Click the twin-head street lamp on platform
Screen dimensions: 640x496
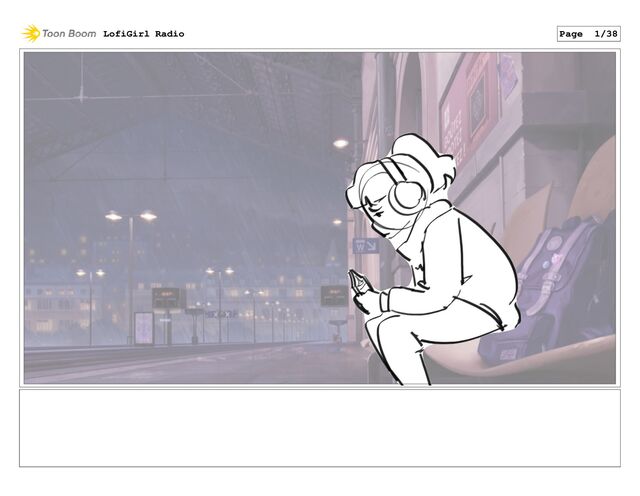131,276
